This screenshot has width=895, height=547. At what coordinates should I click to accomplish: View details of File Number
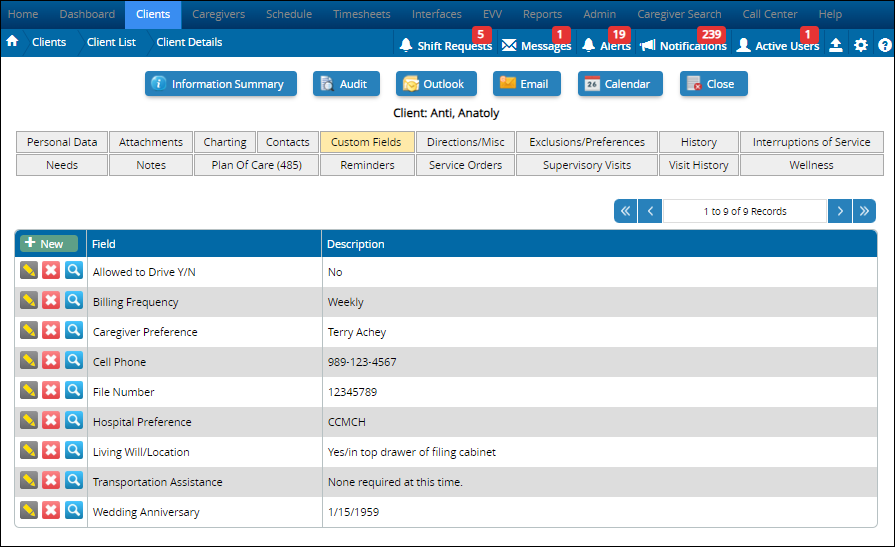[74, 390]
